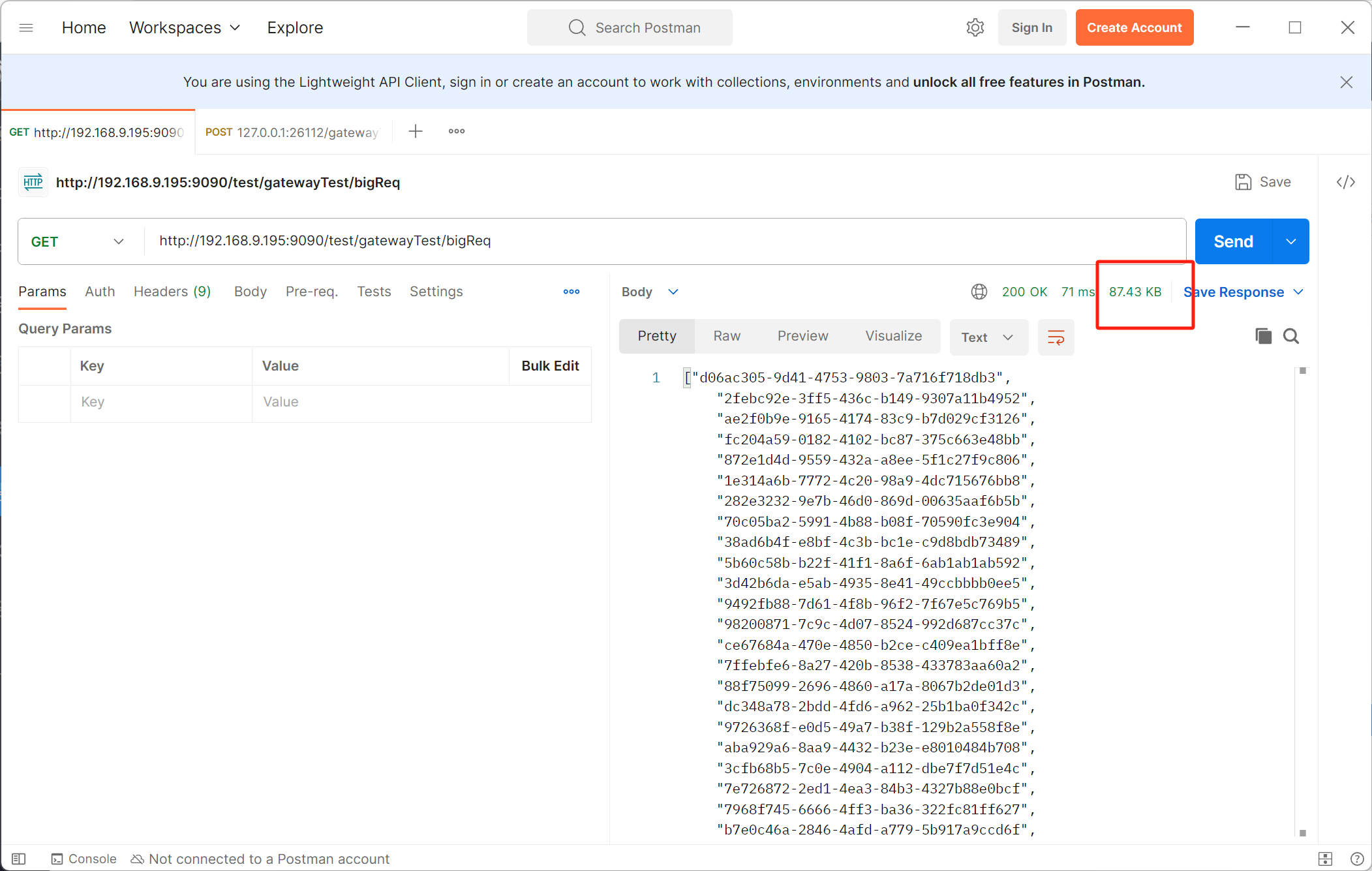
Task: Click the settings gear icon
Action: pyautogui.click(x=975, y=27)
